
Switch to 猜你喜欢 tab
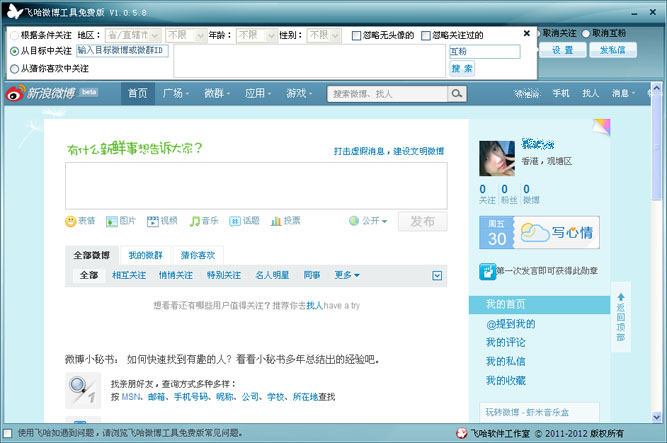tap(198, 255)
